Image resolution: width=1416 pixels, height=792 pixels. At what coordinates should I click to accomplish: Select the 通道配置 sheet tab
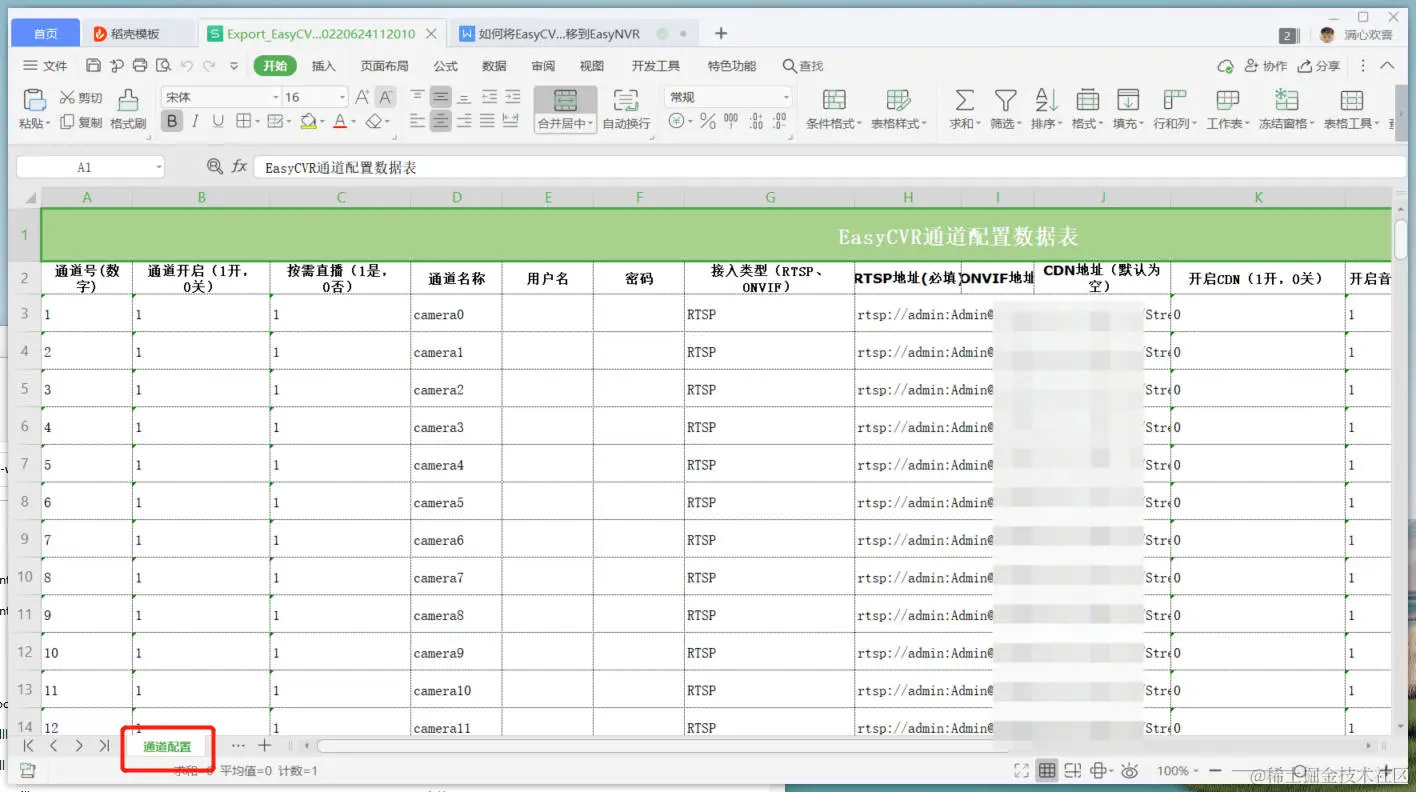[x=167, y=746]
